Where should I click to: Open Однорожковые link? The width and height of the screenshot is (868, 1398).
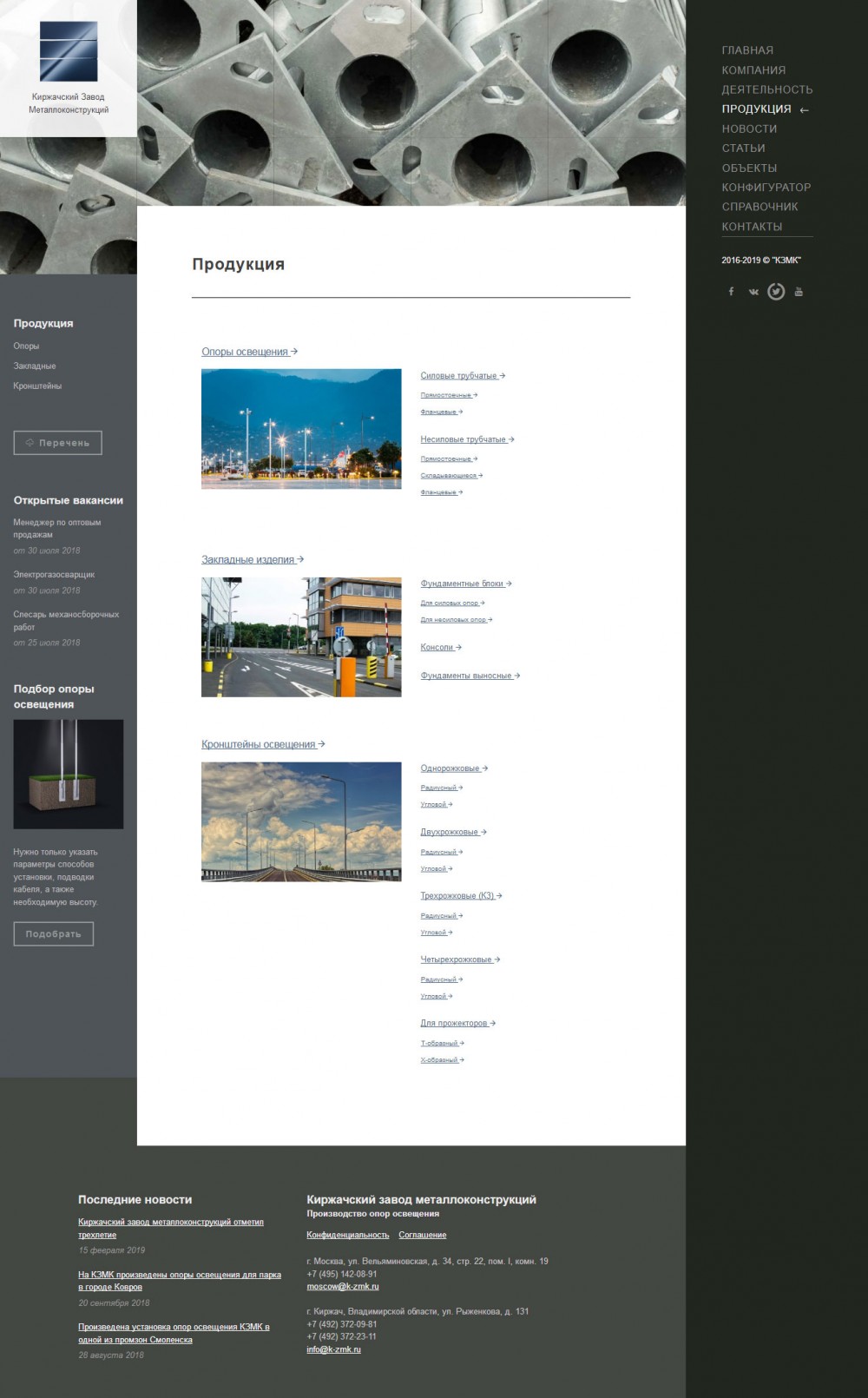[x=454, y=768]
